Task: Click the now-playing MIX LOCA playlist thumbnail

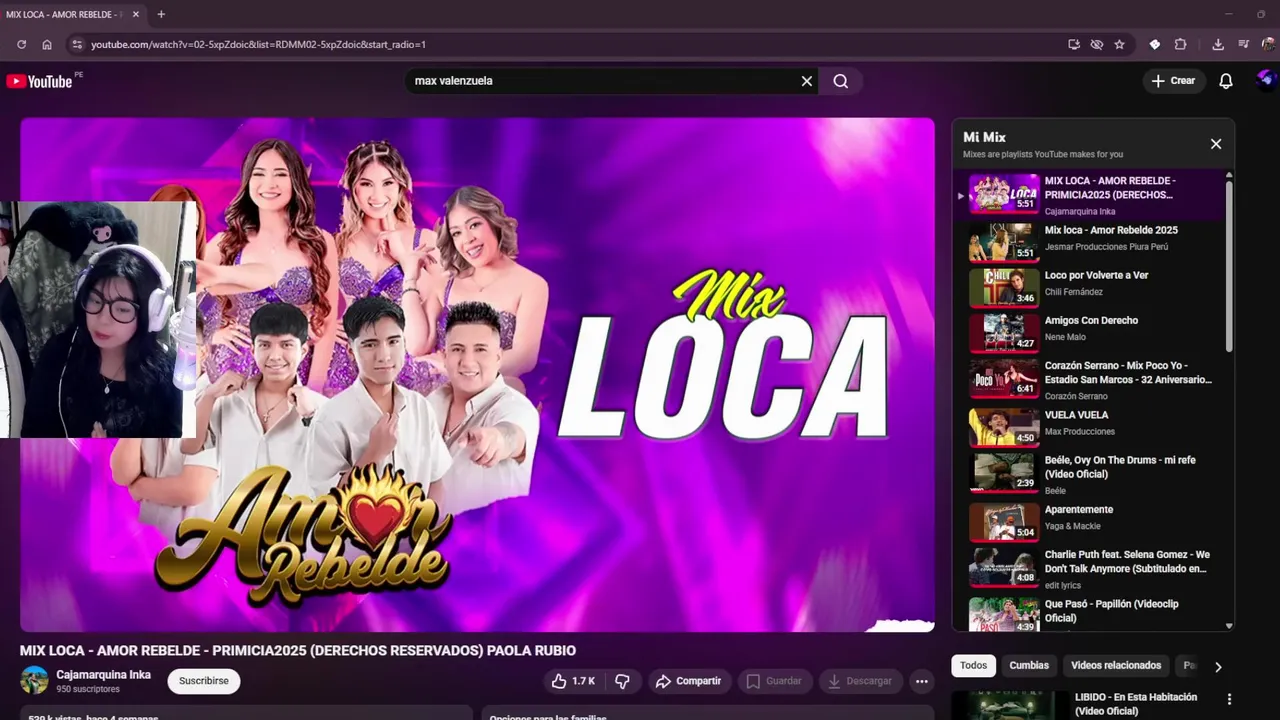Action: 1004,193
